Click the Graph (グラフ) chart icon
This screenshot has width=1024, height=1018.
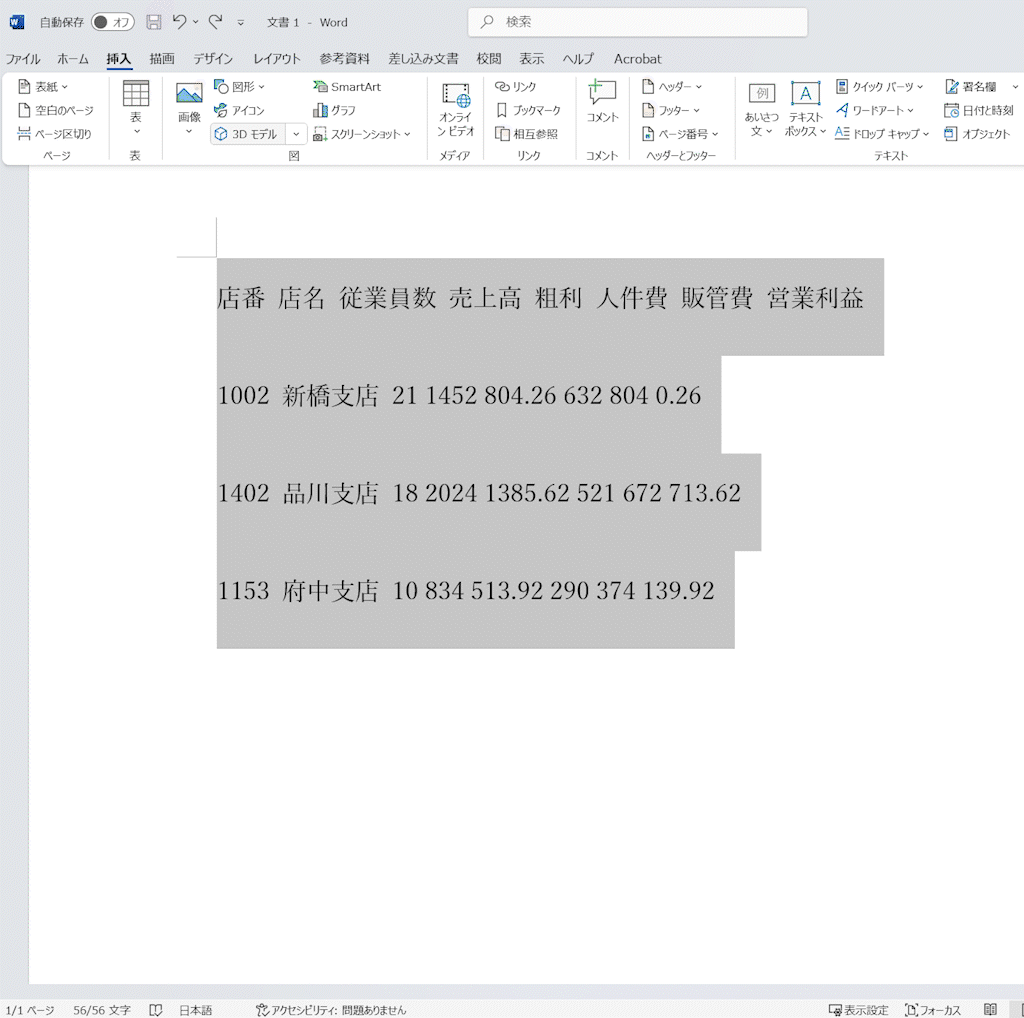click(334, 110)
